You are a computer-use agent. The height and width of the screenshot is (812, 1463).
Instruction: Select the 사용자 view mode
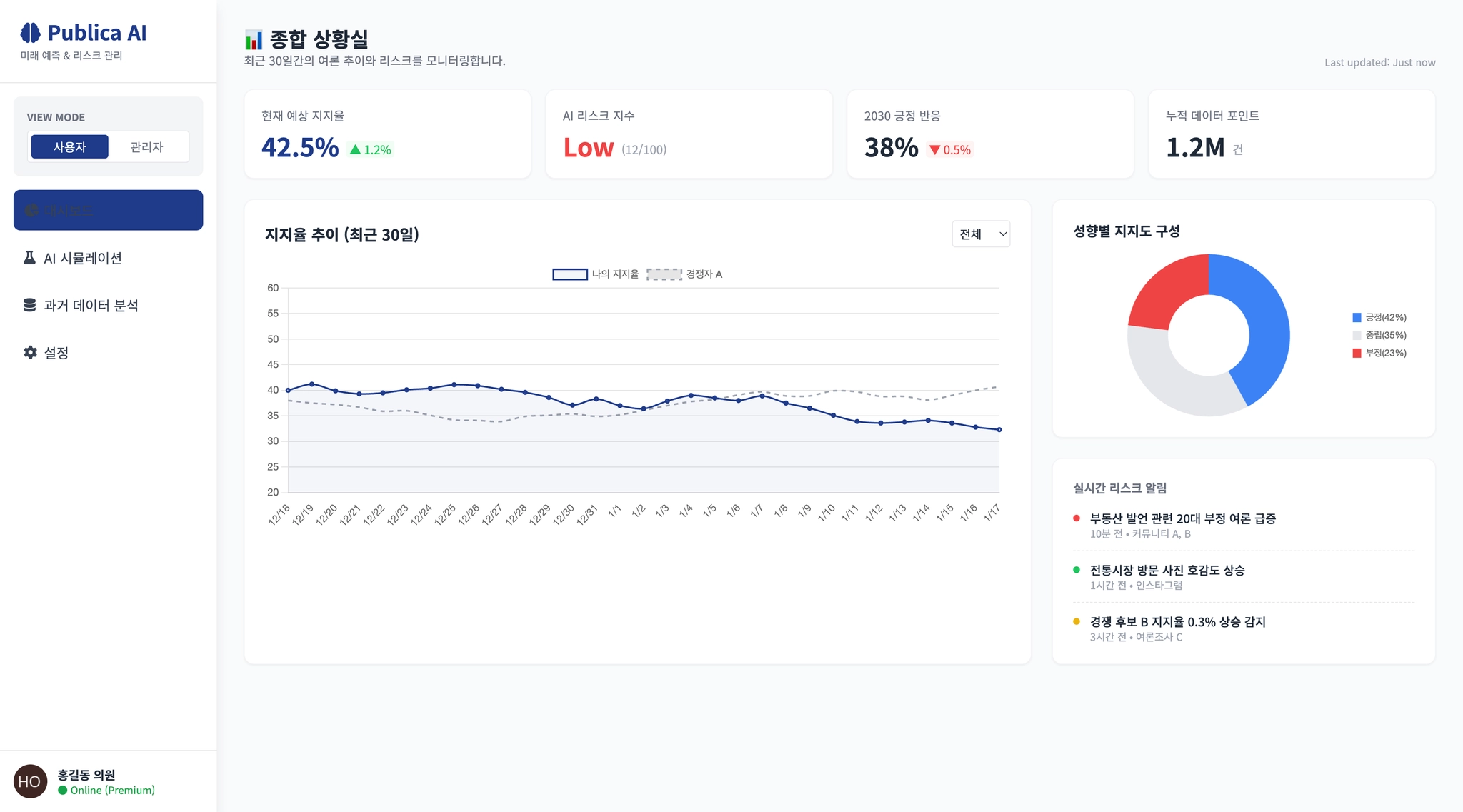point(70,147)
